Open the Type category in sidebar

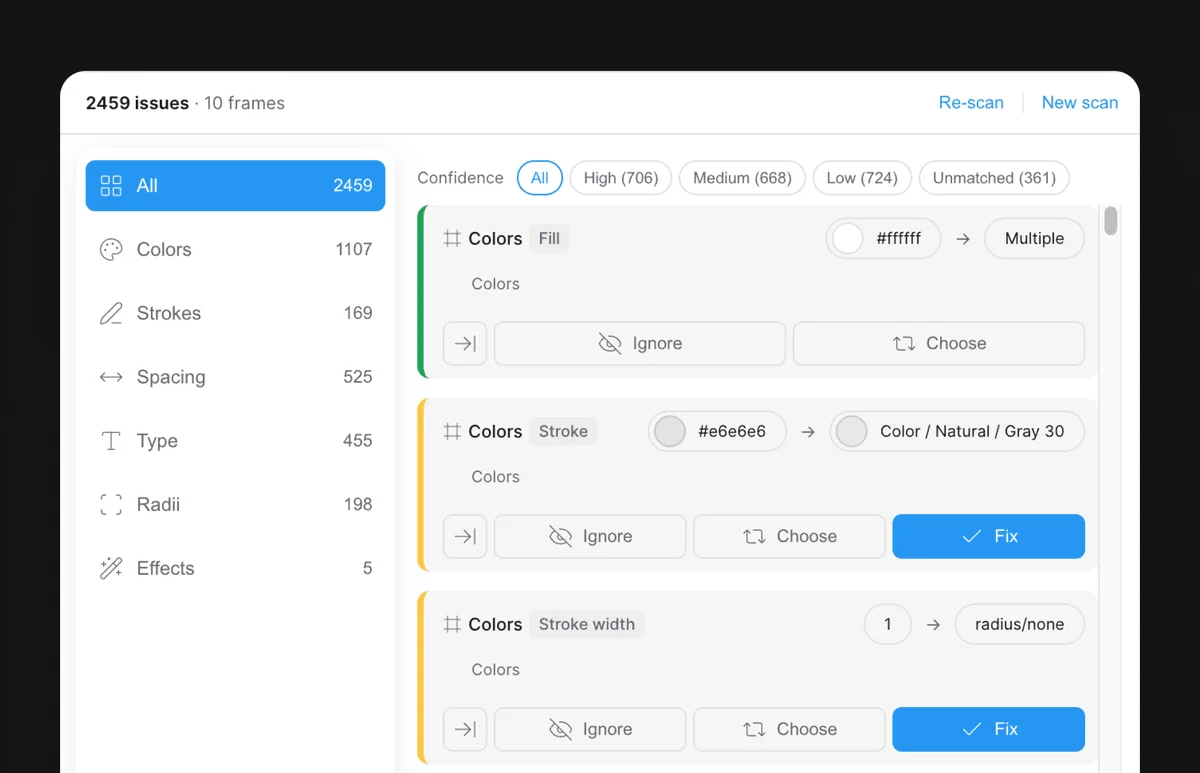(x=235, y=441)
